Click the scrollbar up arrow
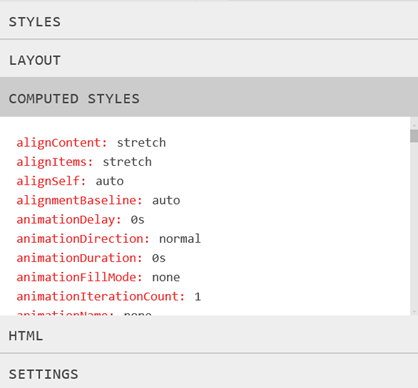 [414, 125]
